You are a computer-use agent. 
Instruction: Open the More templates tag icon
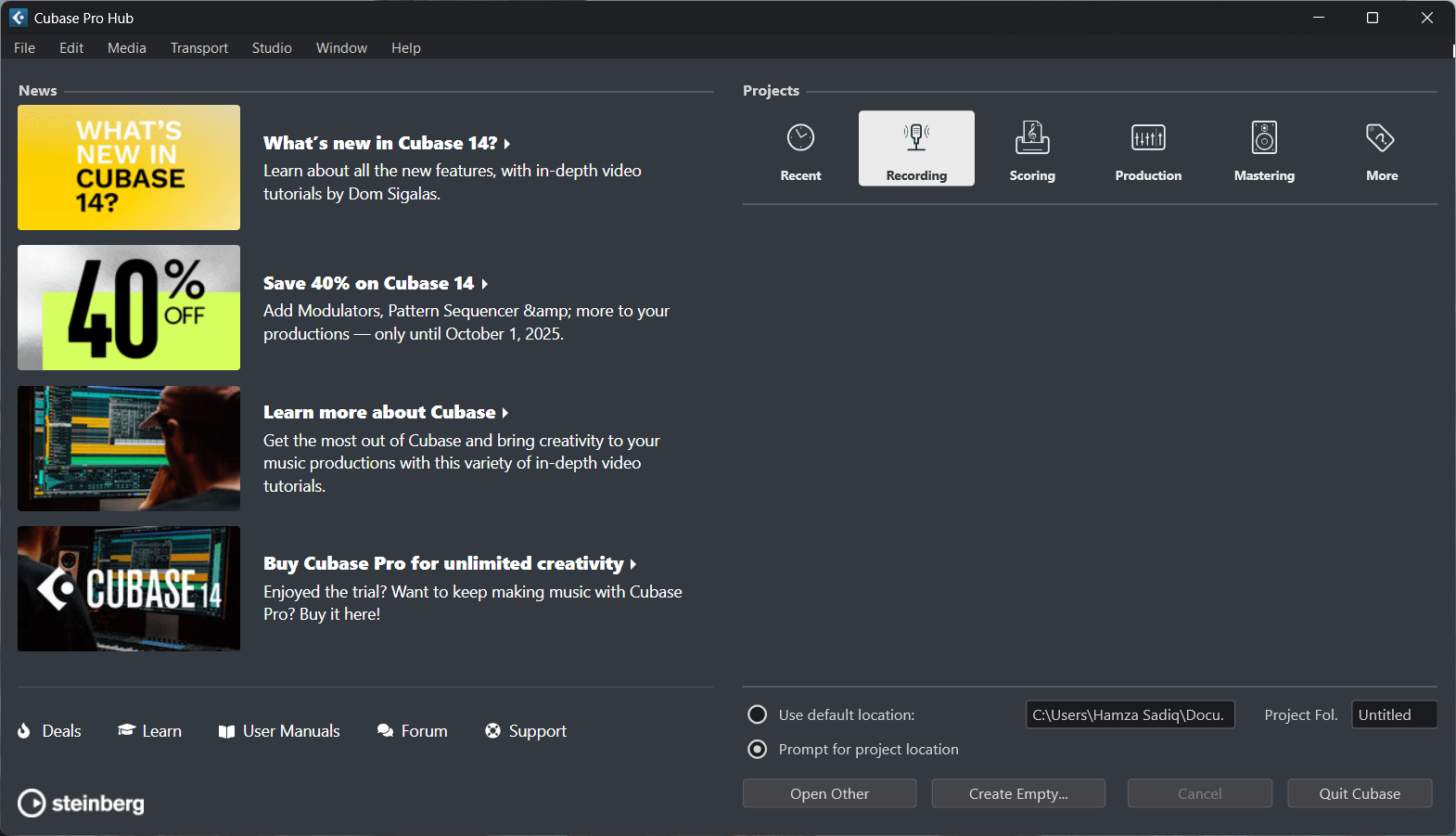[x=1380, y=137]
